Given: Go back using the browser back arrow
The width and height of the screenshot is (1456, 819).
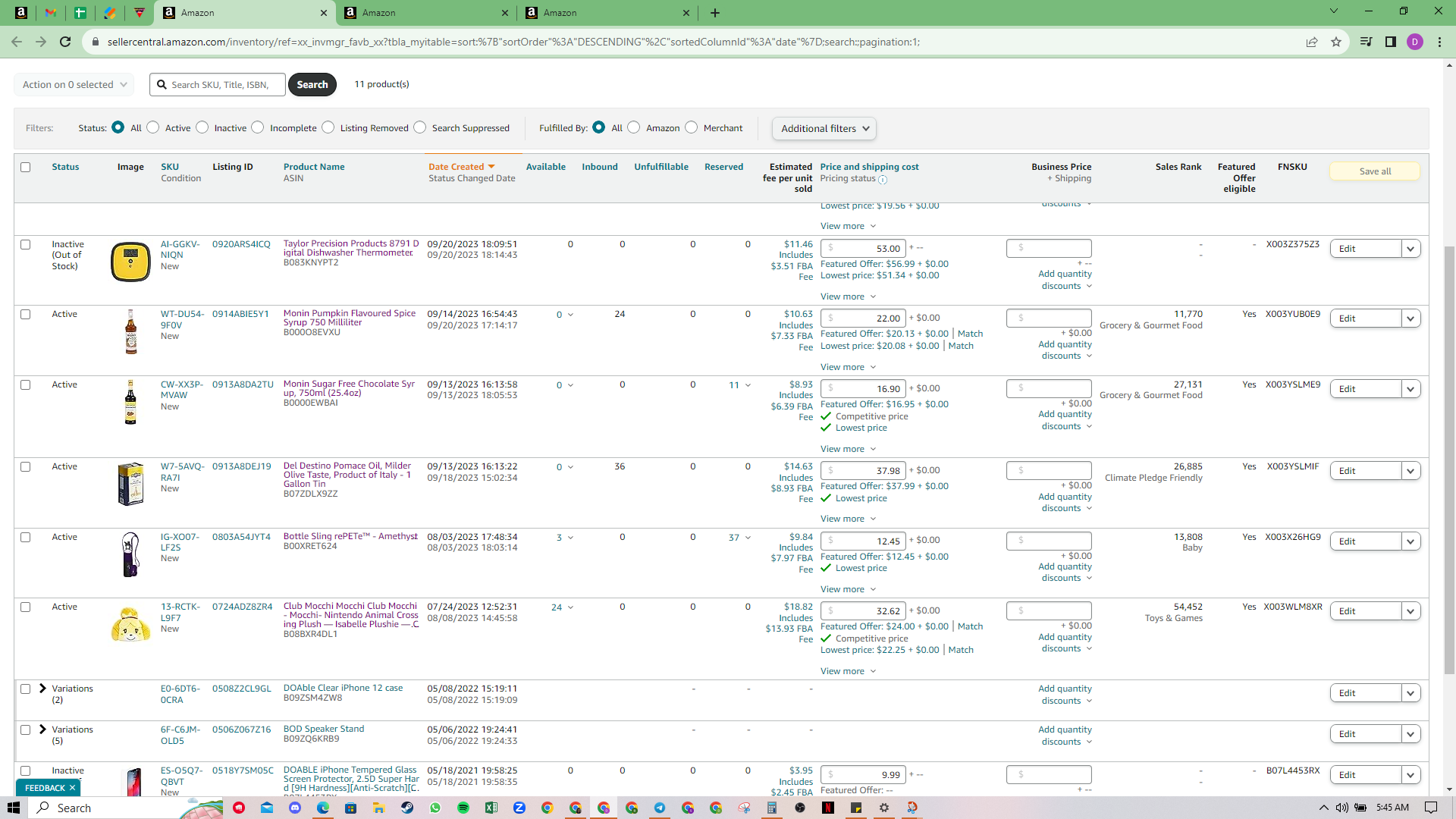Looking at the screenshot, I should 17,42.
